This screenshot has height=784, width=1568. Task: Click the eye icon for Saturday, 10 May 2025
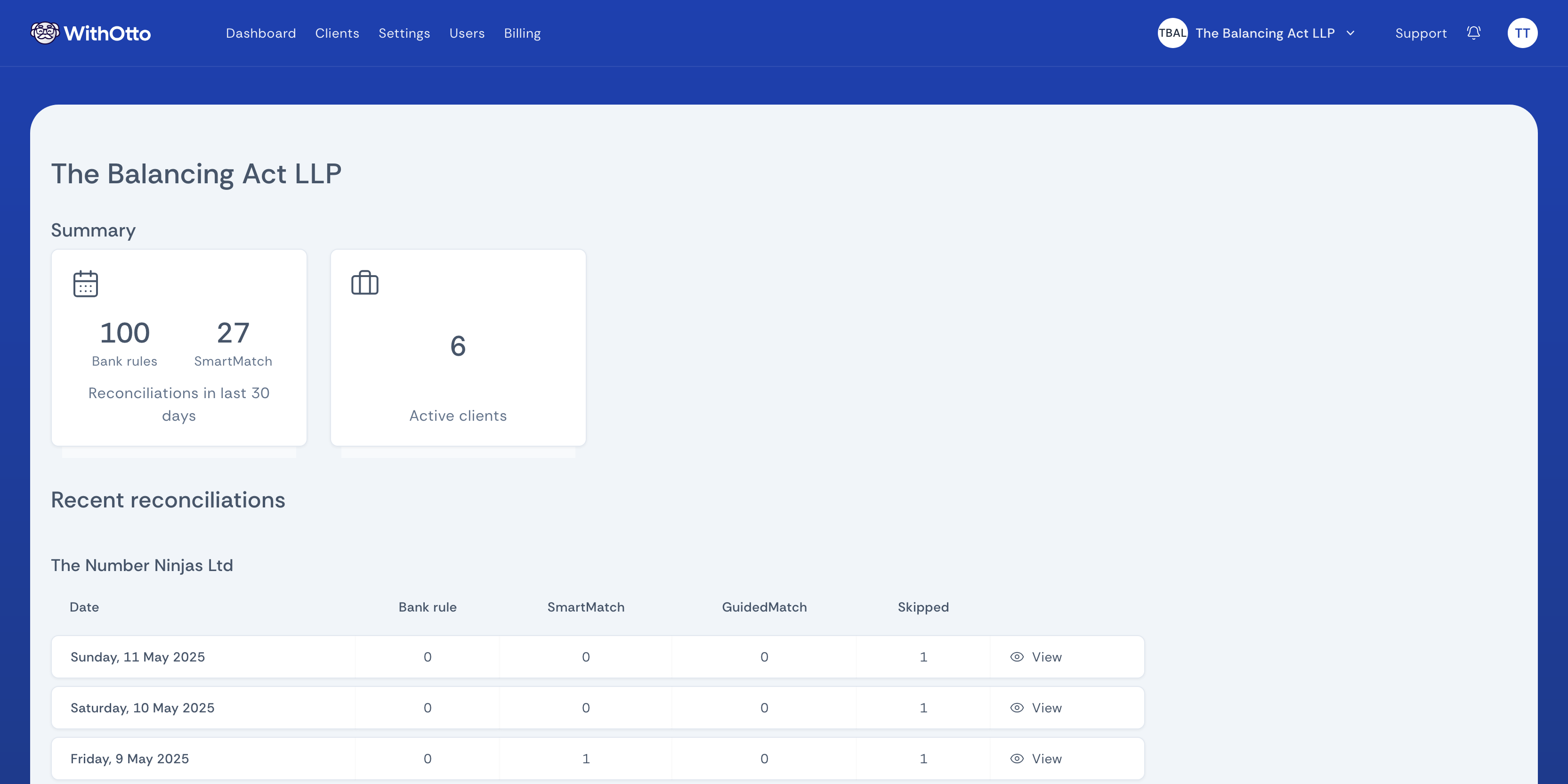pos(1017,708)
